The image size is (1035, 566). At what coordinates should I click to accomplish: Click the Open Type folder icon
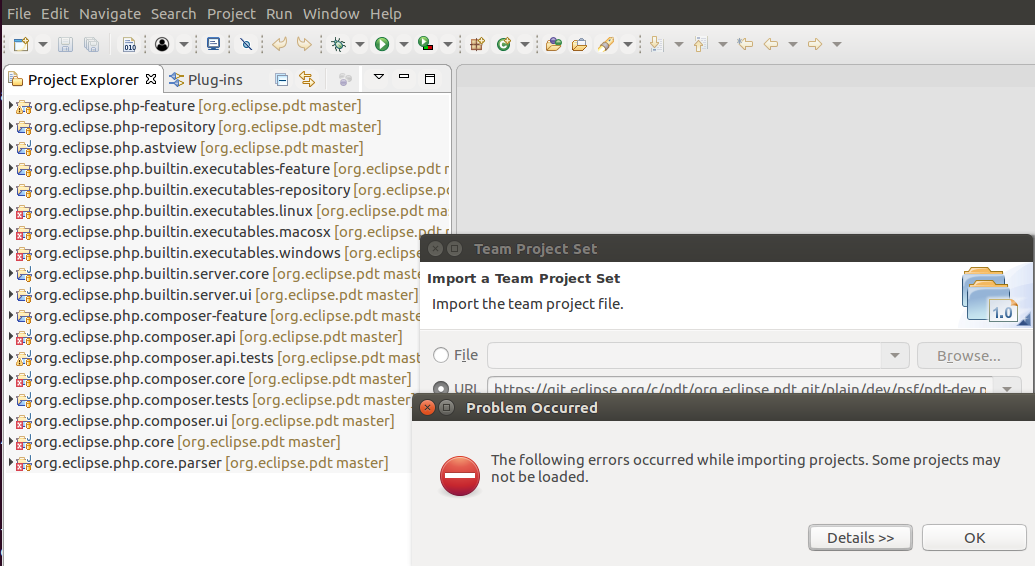point(554,44)
